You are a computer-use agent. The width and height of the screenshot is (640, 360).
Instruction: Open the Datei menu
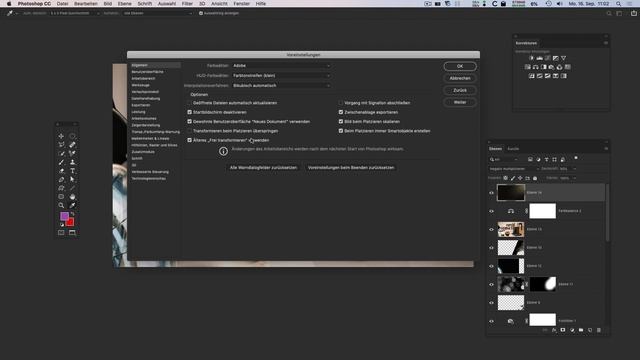tap(62, 4)
